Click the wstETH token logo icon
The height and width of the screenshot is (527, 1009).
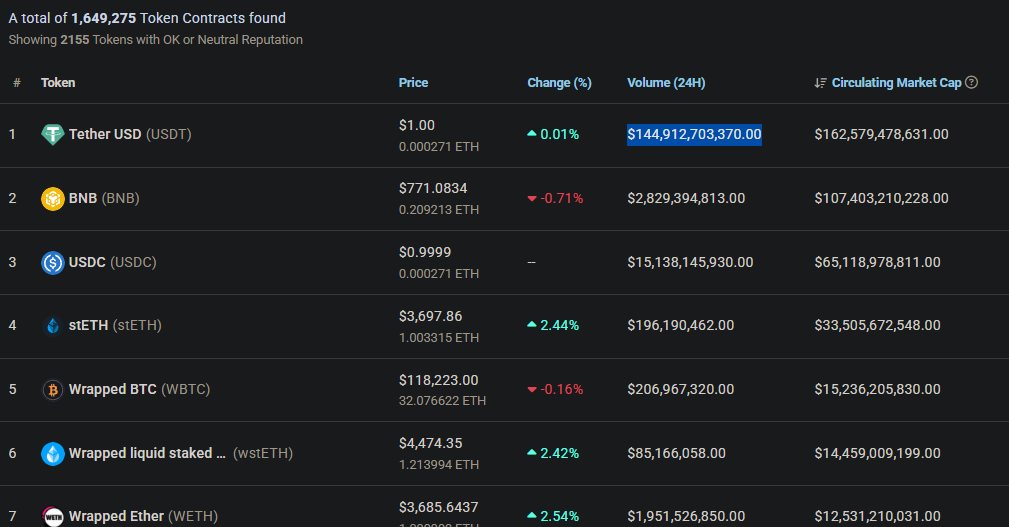(x=52, y=454)
